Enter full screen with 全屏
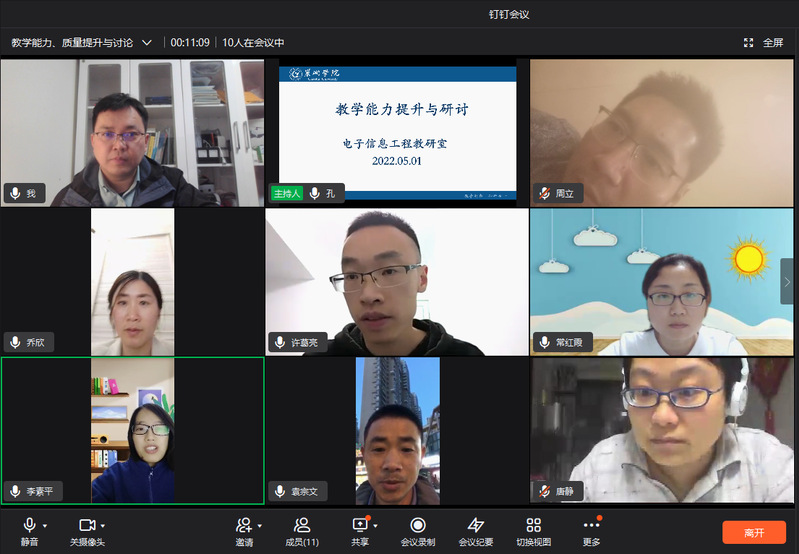The height and width of the screenshot is (554, 799). click(x=765, y=43)
